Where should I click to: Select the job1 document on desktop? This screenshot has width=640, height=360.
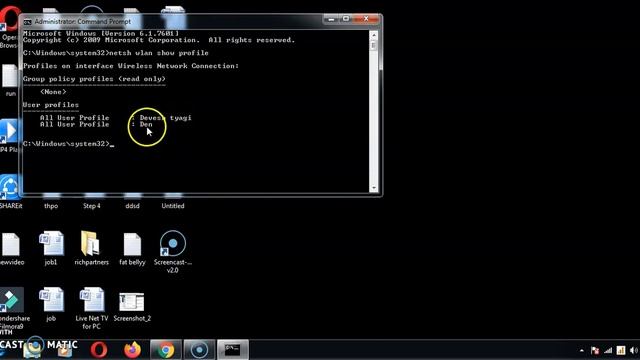(51, 248)
